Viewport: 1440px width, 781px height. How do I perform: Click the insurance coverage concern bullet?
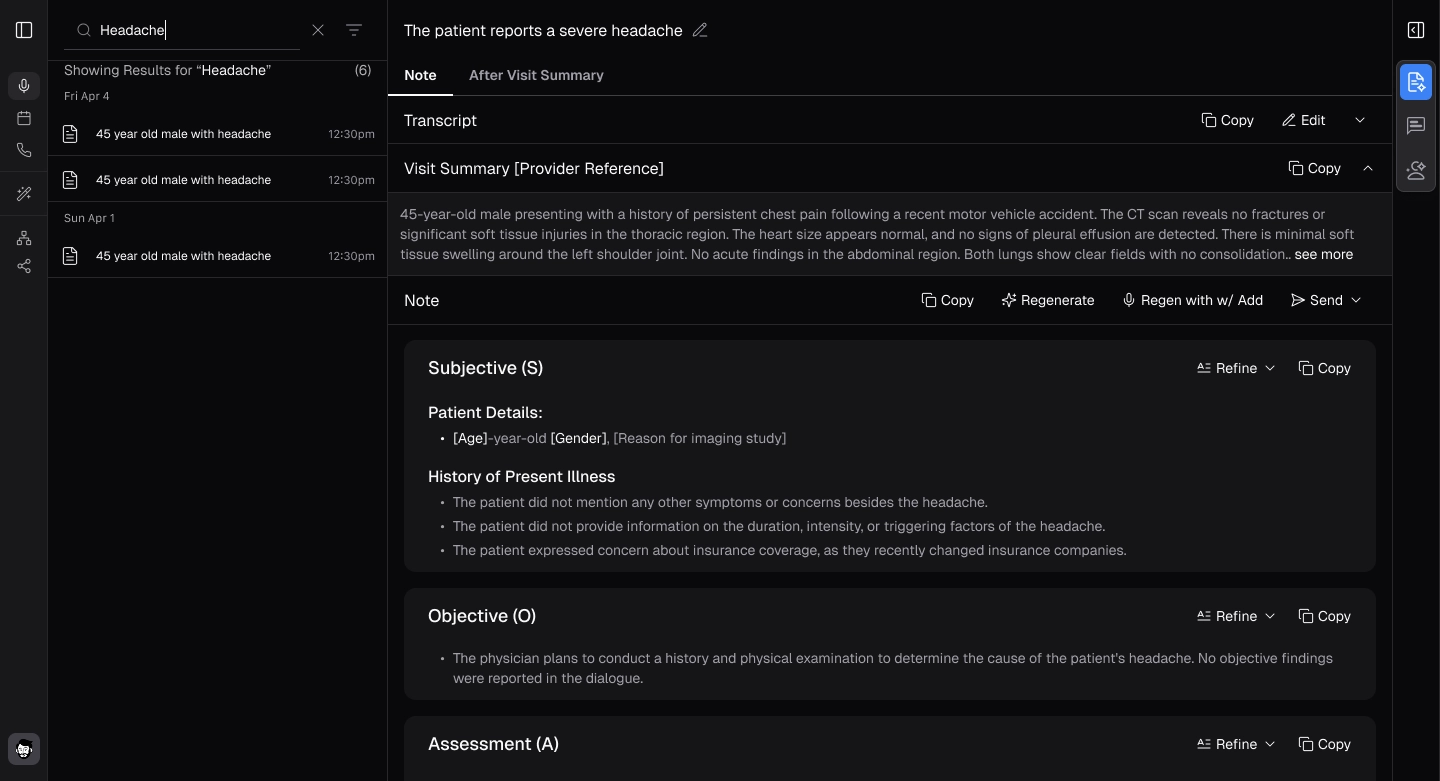(789, 550)
